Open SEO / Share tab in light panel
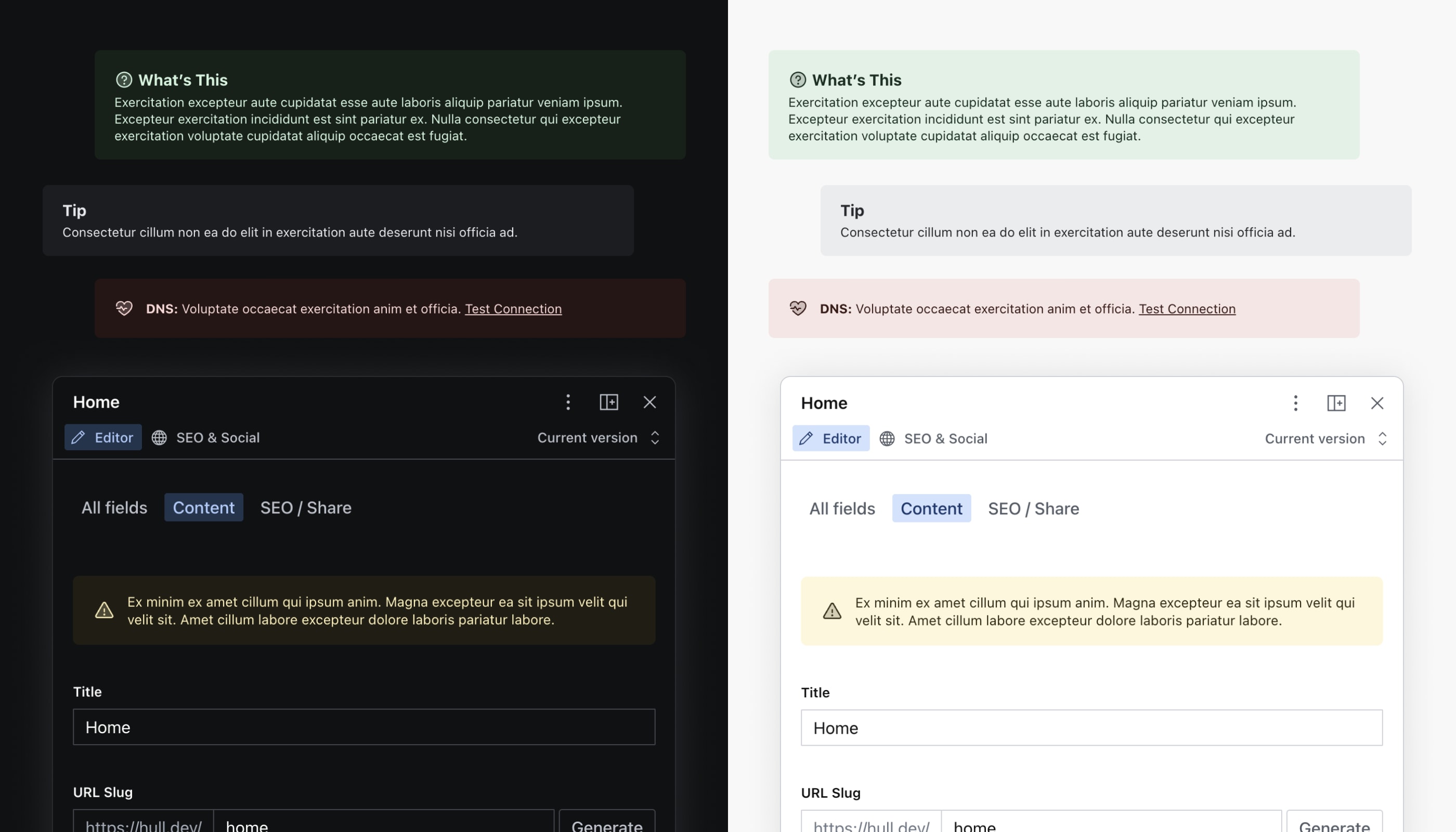Viewport: 1456px width, 832px height. [x=1034, y=509]
